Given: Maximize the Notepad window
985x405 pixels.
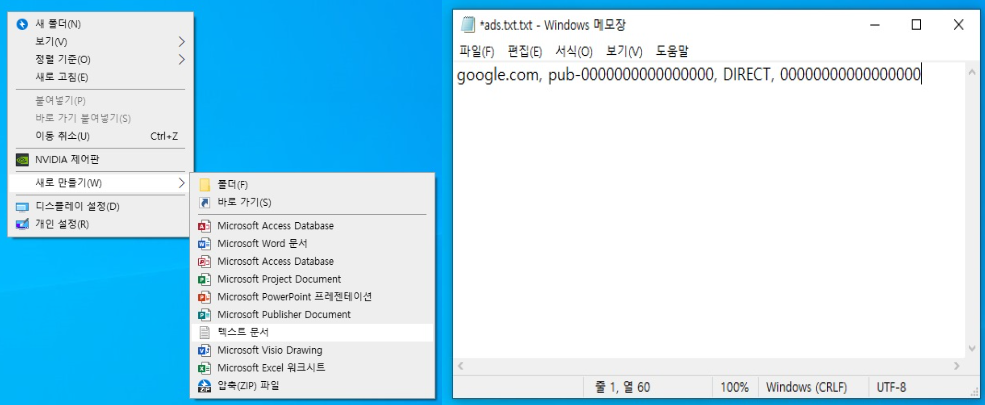Looking at the screenshot, I should click(x=917, y=25).
